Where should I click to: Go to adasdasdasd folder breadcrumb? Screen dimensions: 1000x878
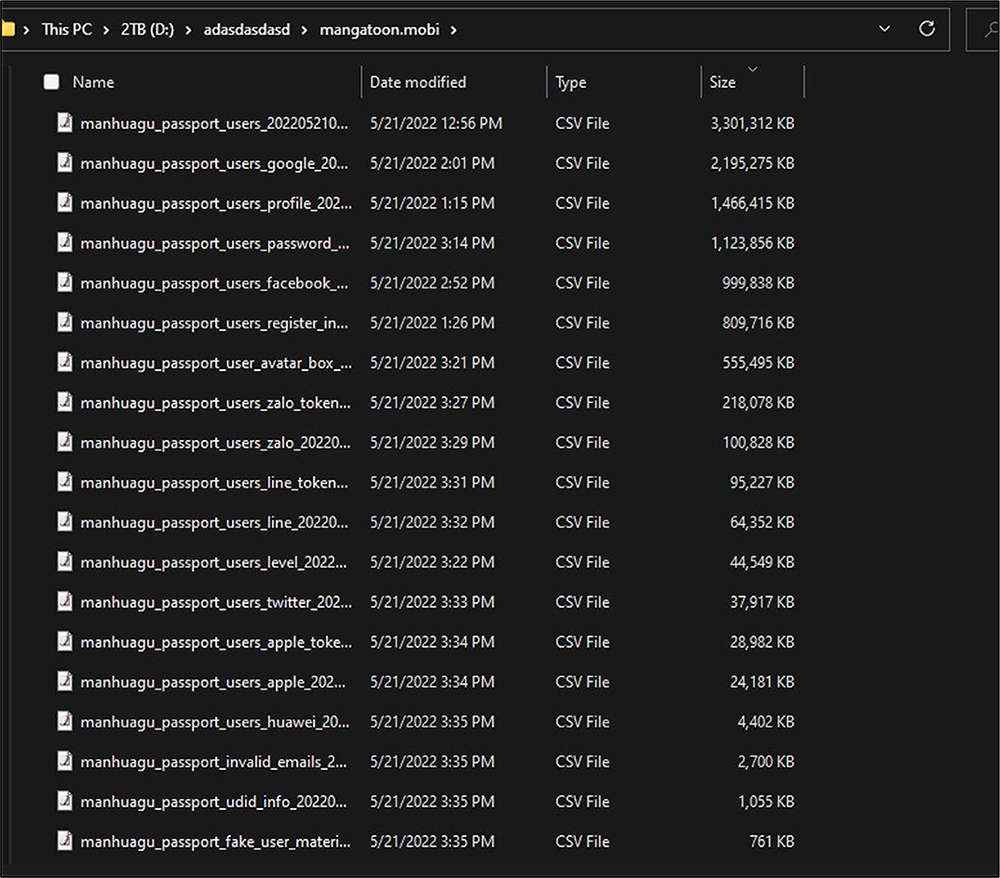click(247, 29)
